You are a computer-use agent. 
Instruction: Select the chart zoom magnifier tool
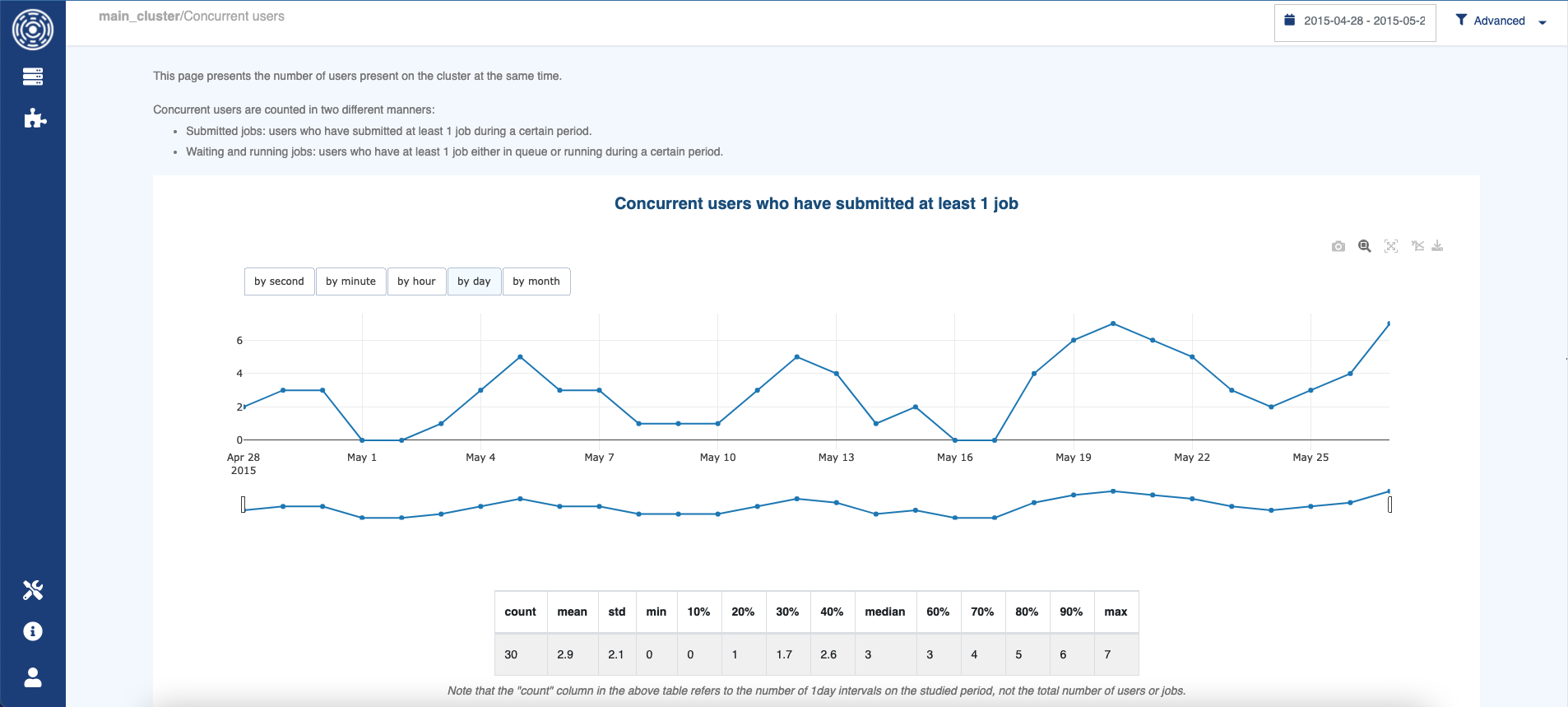click(x=1365, y=246)
